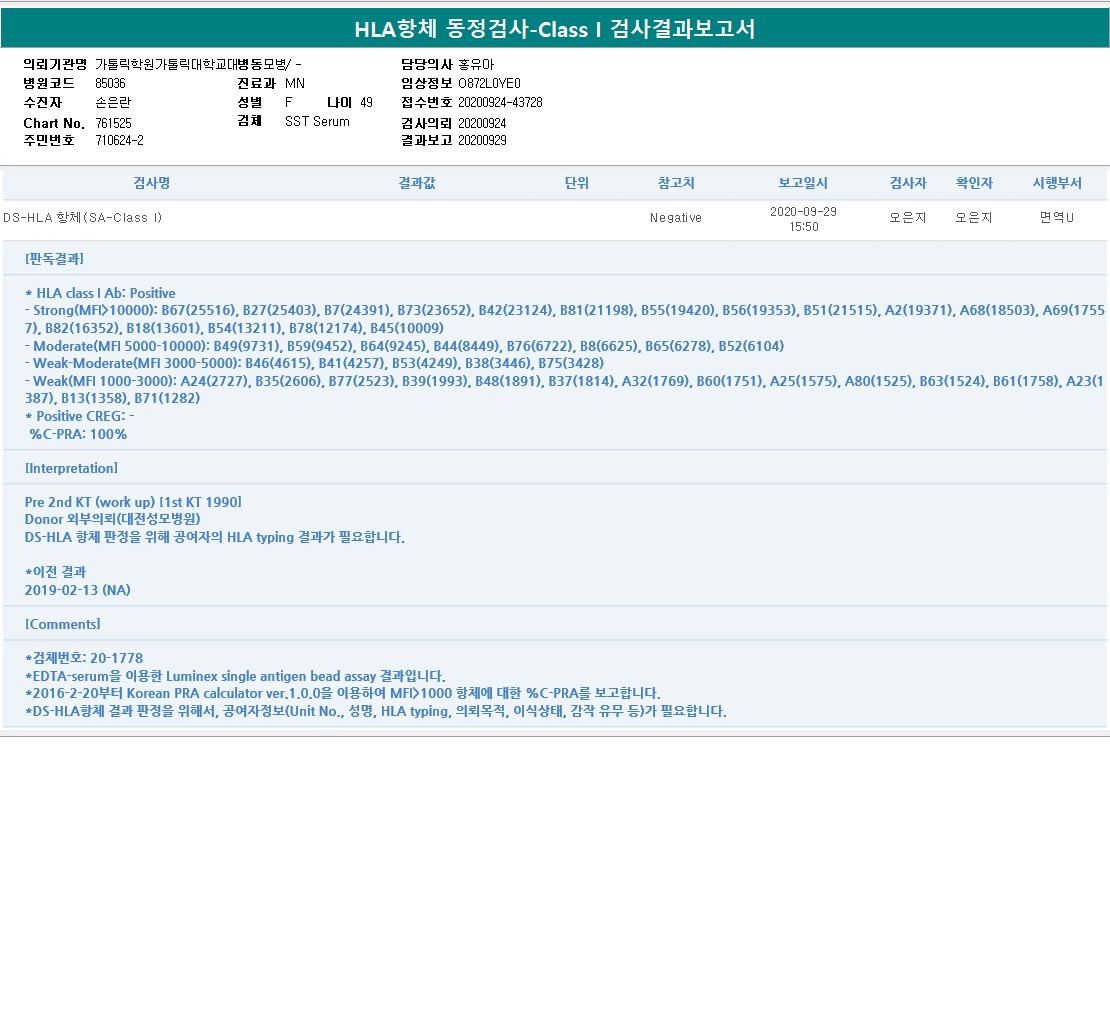The width and height of the screenshot is (1110, 1031).
Task: Select the 결과값 column header
Action: pos(417,183)
